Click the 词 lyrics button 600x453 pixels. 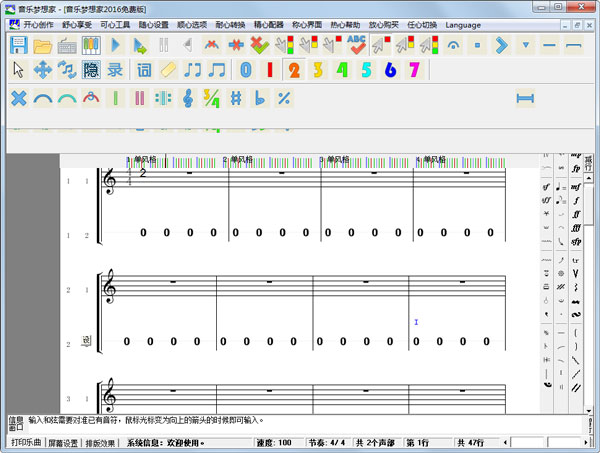[144, 70]
